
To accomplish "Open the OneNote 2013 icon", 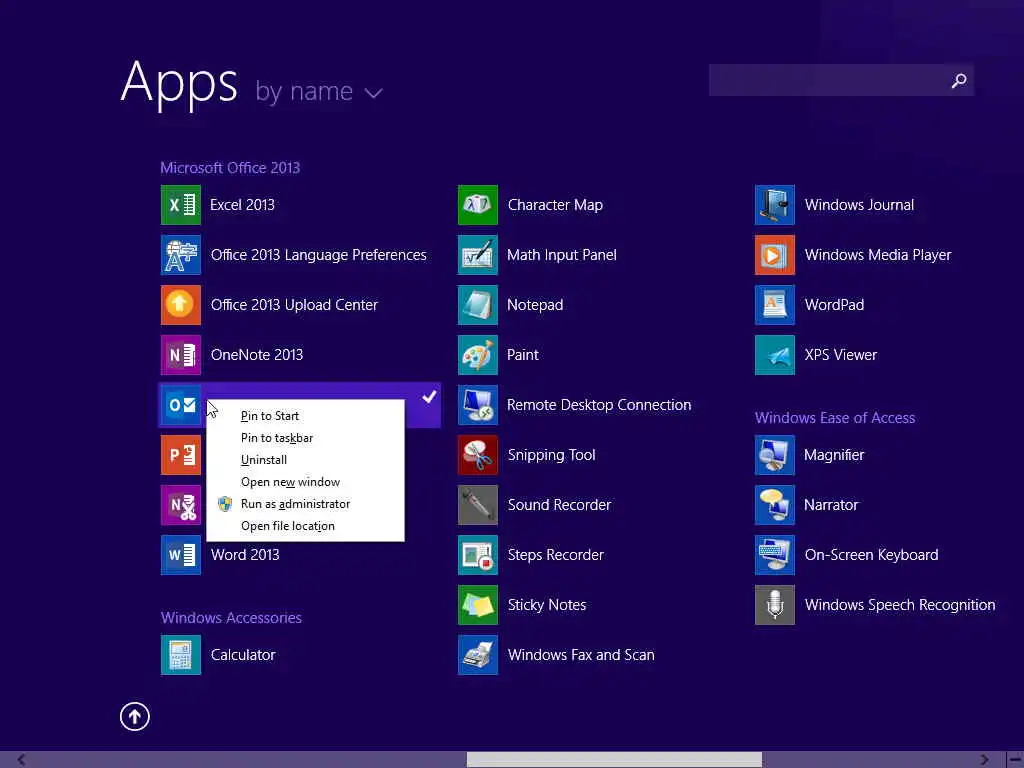I will coord(181,355).
